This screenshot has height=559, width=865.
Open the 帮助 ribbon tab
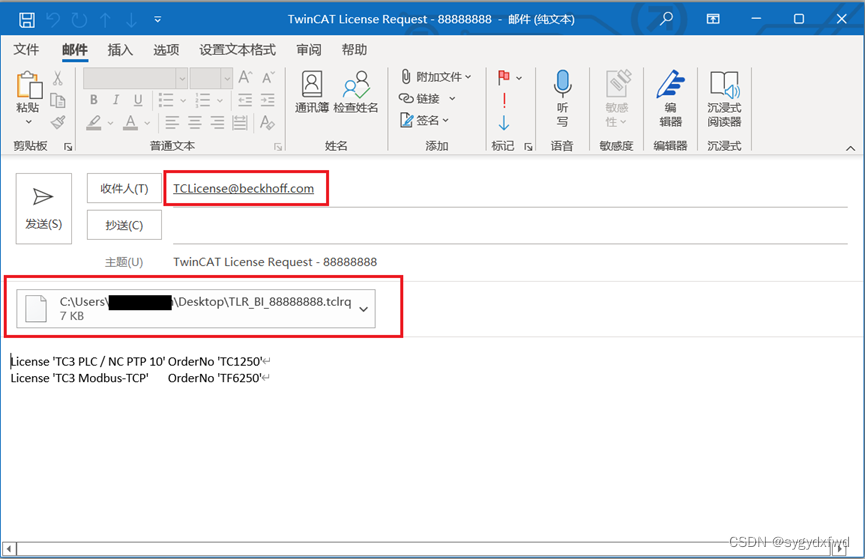(354, 50)
